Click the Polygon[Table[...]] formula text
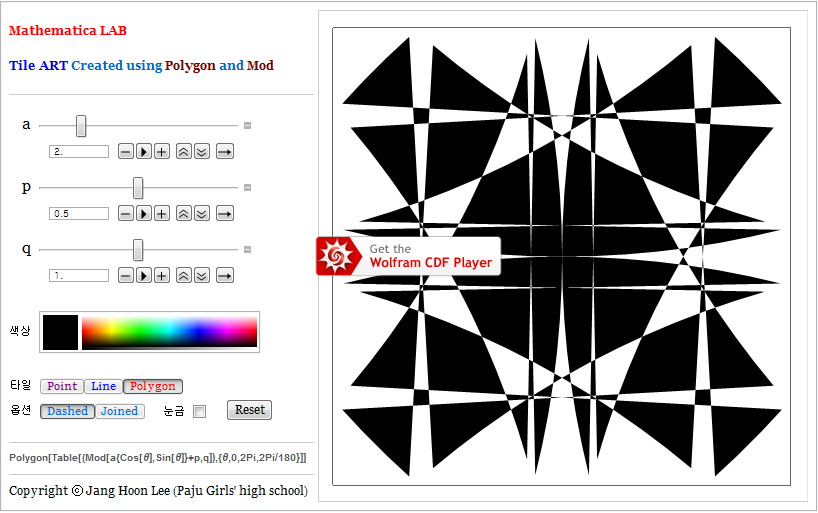Viewport: 818px width, 513px height. tap(158, 458)
